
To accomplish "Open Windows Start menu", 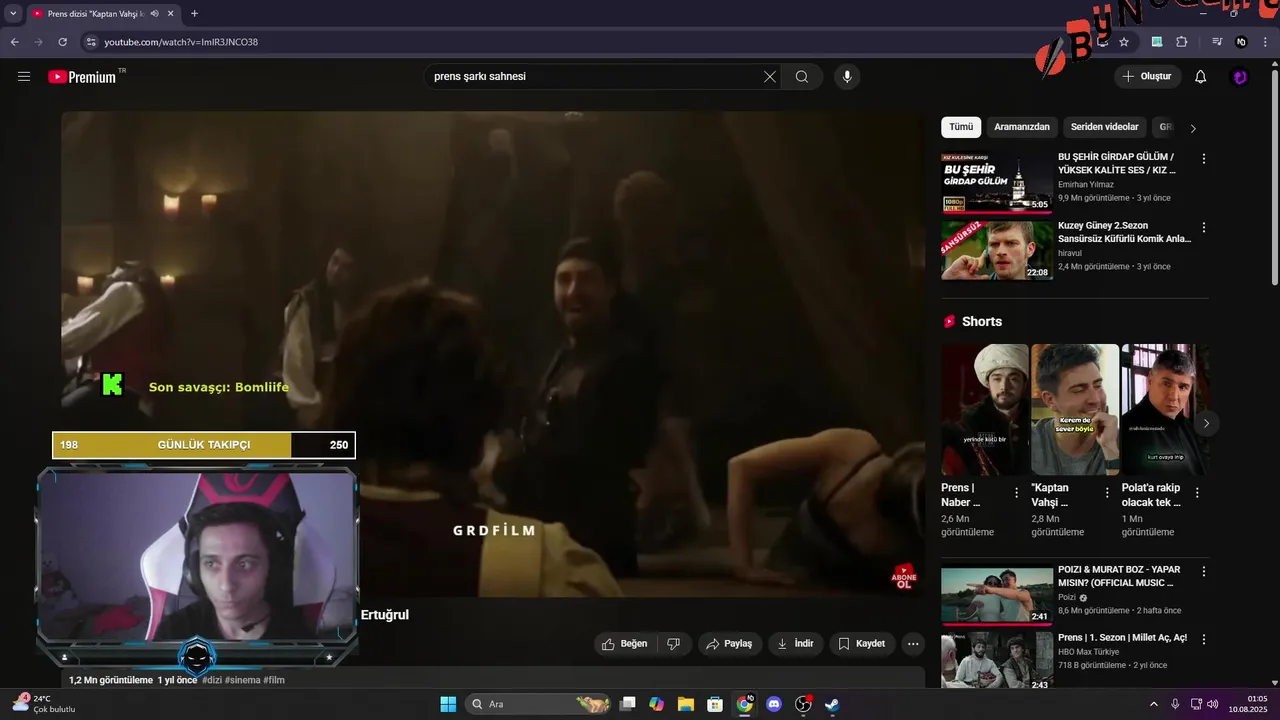I will [x=448, y=704].
